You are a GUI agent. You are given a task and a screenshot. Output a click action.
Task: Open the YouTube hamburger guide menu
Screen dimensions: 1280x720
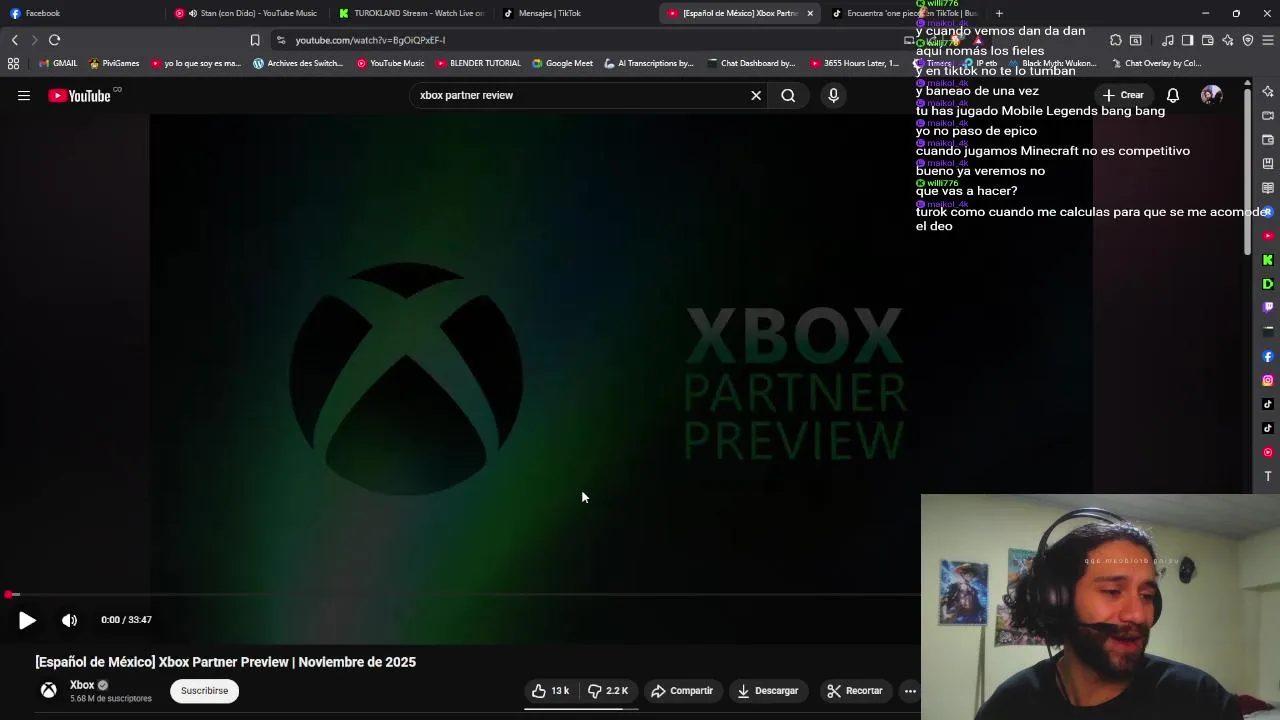[x=24, y=95]
